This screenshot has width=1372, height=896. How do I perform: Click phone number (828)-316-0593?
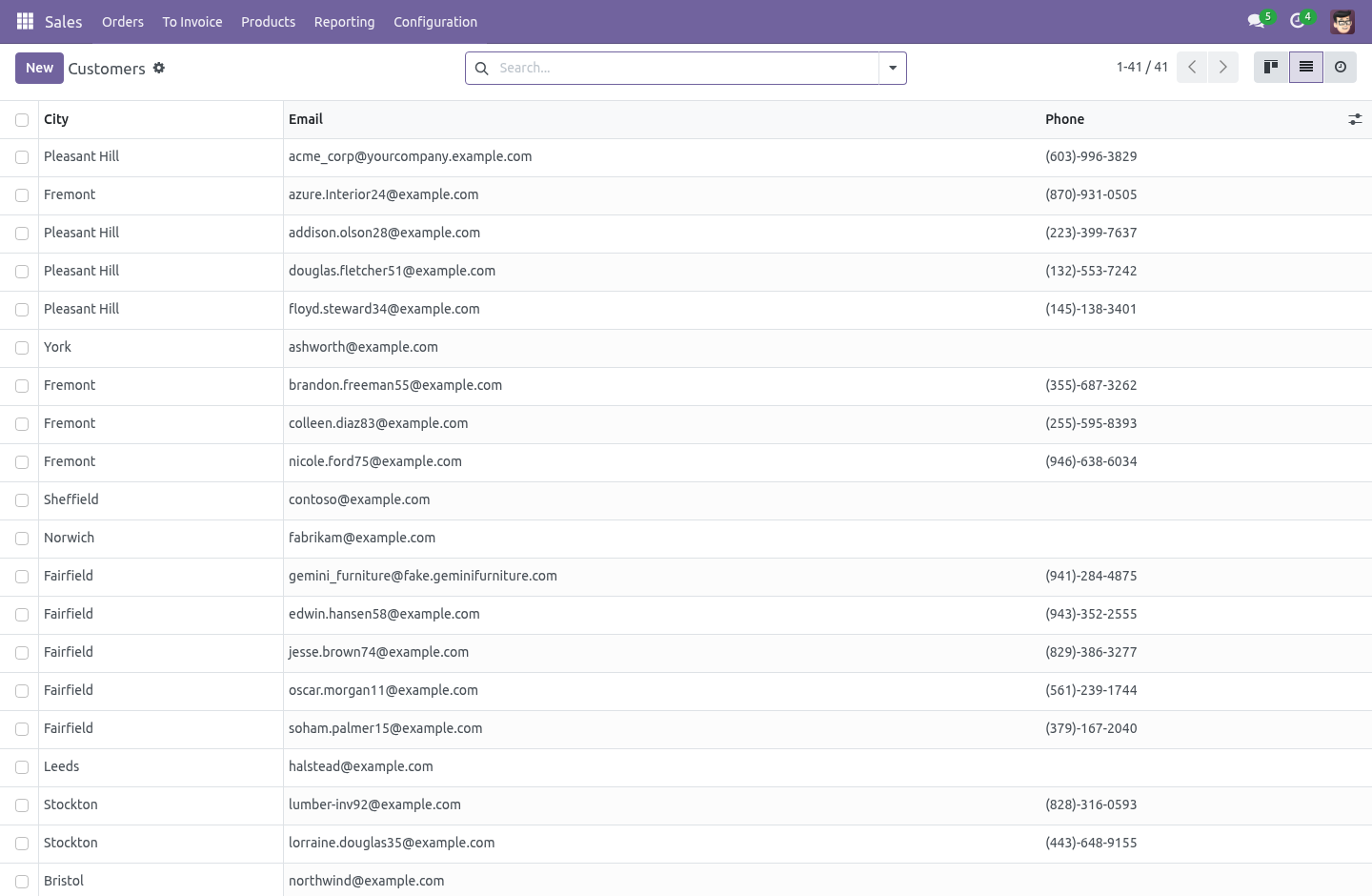pyautogui.click(x=1091, y=804)
